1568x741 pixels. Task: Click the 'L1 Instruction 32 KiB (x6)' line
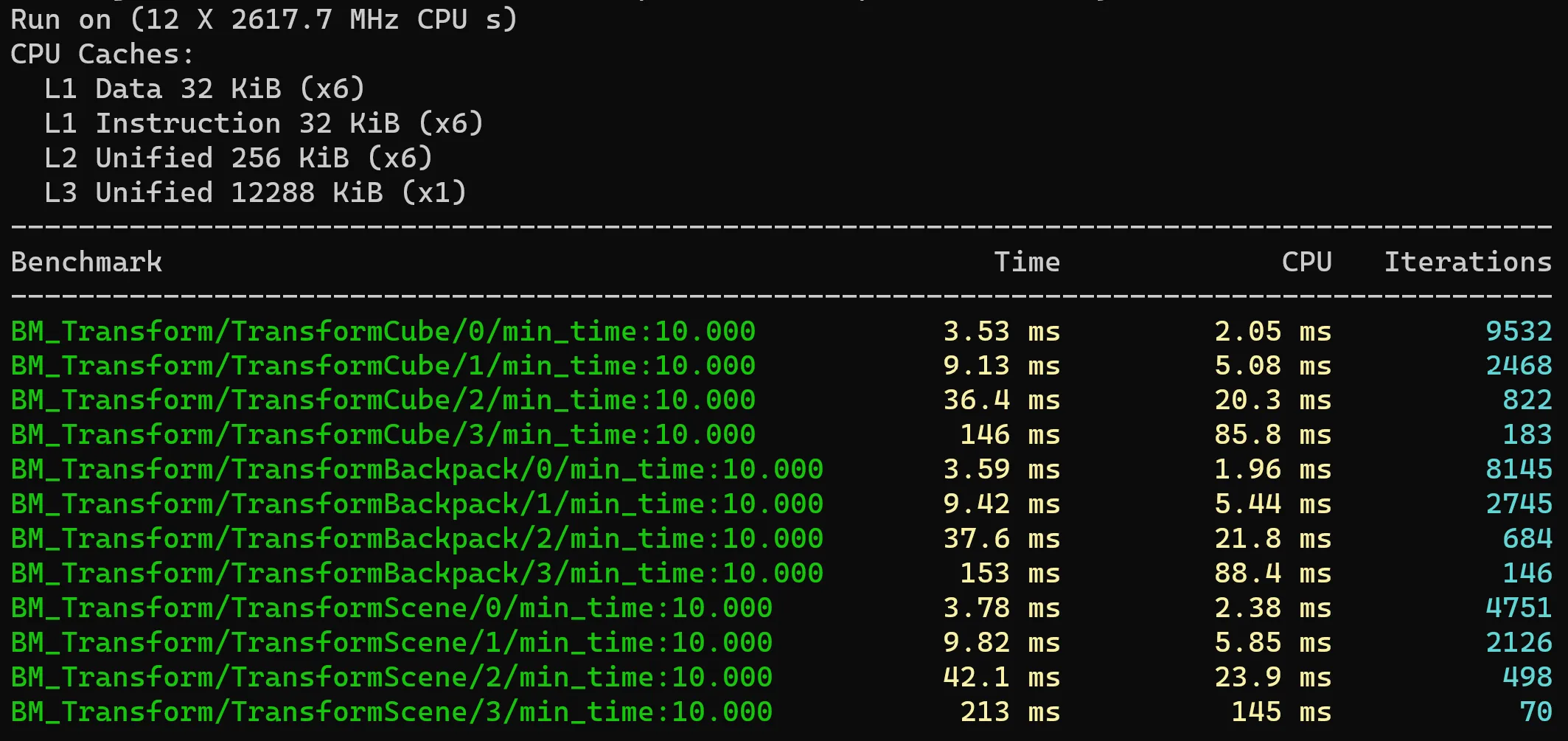click(264, 123)
